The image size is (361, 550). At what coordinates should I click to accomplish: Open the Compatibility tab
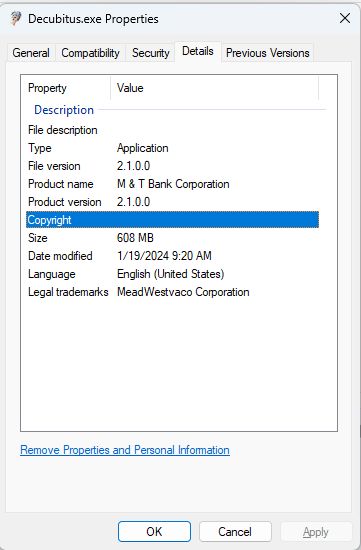tap(91, 53)
